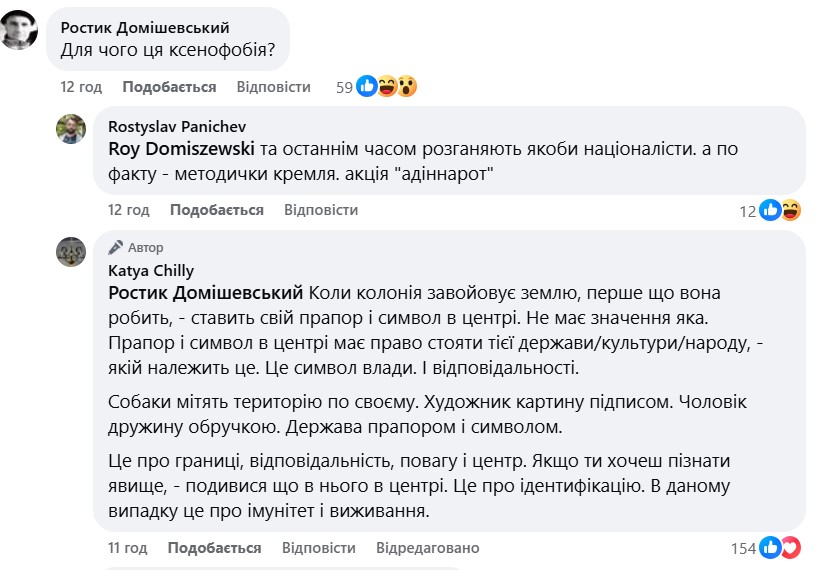Click the wow emoji on the first comment

pos(406,87)
